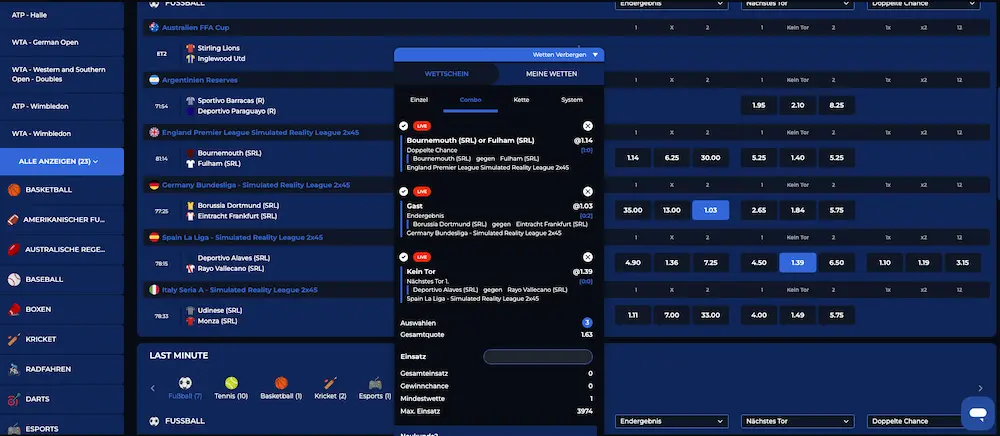Expand Alle Anzeigen (23) list

click(x=62, y=162)
